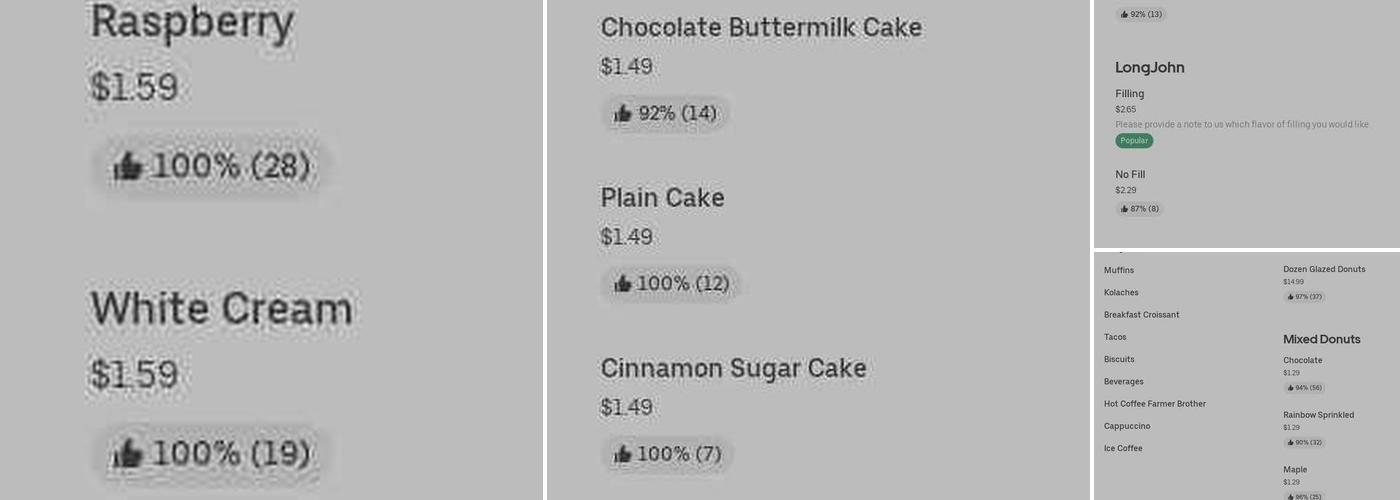Click thumbs-up icon under Rainbow Sprinkled

point(1290,442)
